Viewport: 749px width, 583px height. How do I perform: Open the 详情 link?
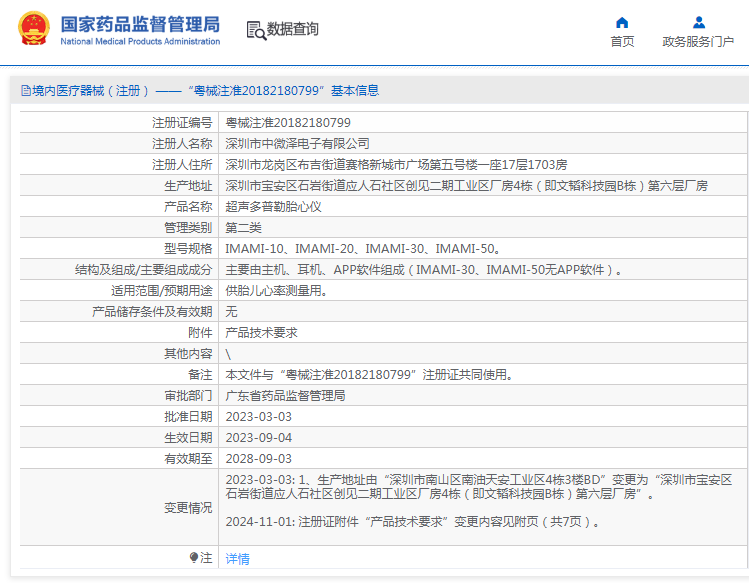pos(237,559)
